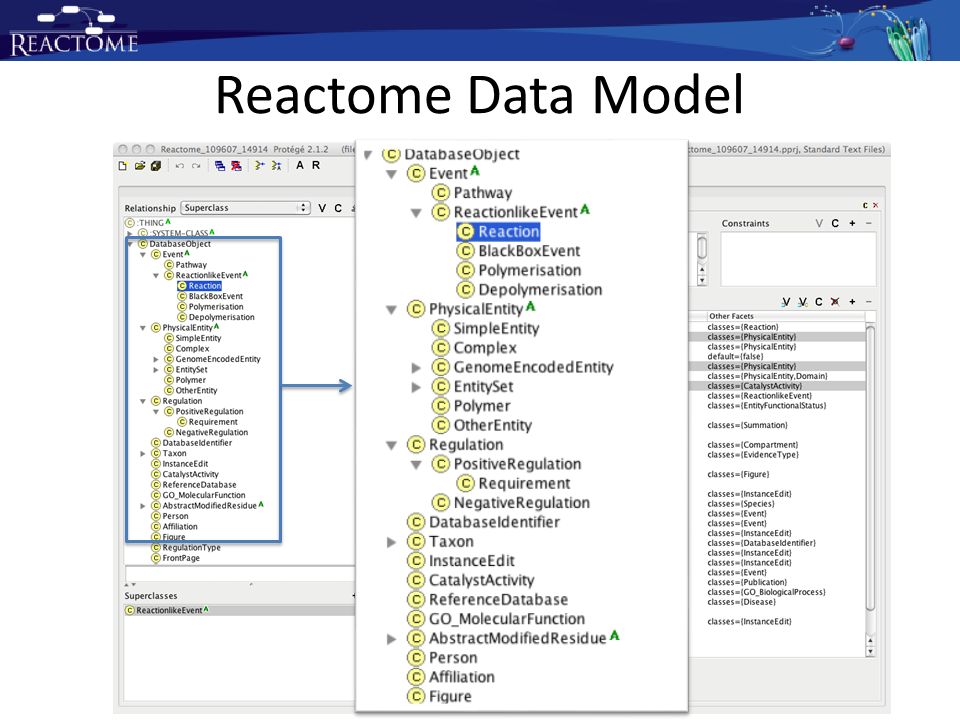
Task: Select the 'classes={ReactionlikeEvent}' facet row
Action: [759, 396]
